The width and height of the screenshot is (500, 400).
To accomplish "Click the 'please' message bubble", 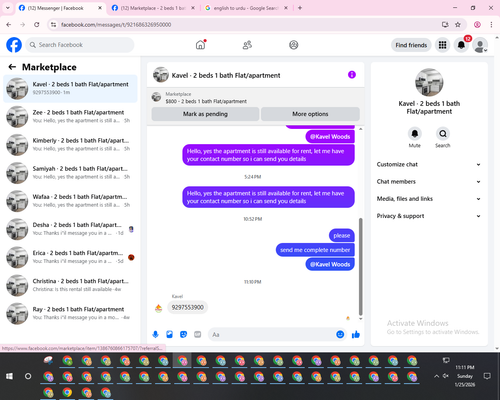I will 342,235.
